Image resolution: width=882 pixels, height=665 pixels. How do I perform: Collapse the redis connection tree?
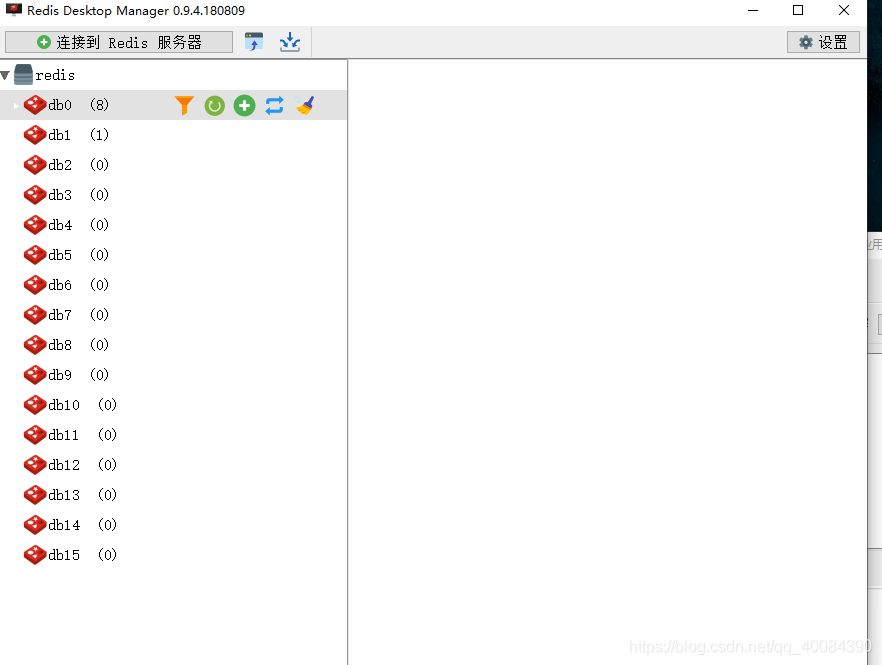coord(6,75)
